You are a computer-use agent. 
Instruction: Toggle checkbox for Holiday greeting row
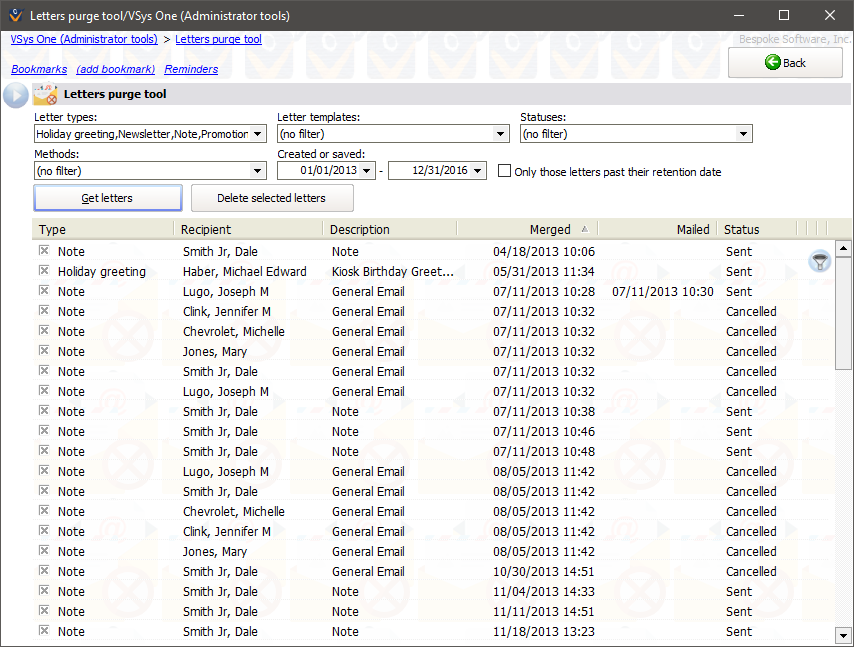click(x=44, y=271)
